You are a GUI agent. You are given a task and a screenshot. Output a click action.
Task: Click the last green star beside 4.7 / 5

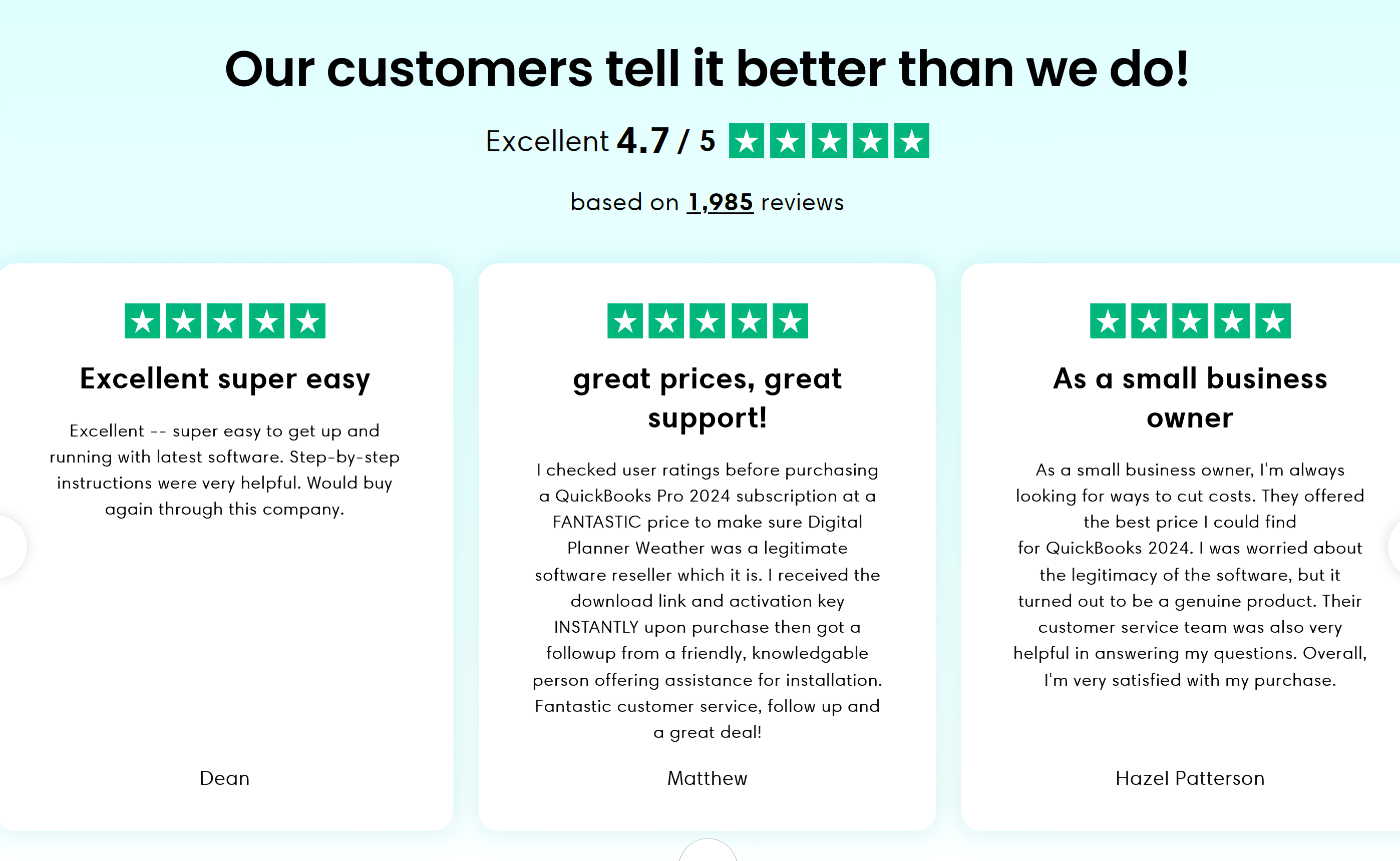pos(911,141)
